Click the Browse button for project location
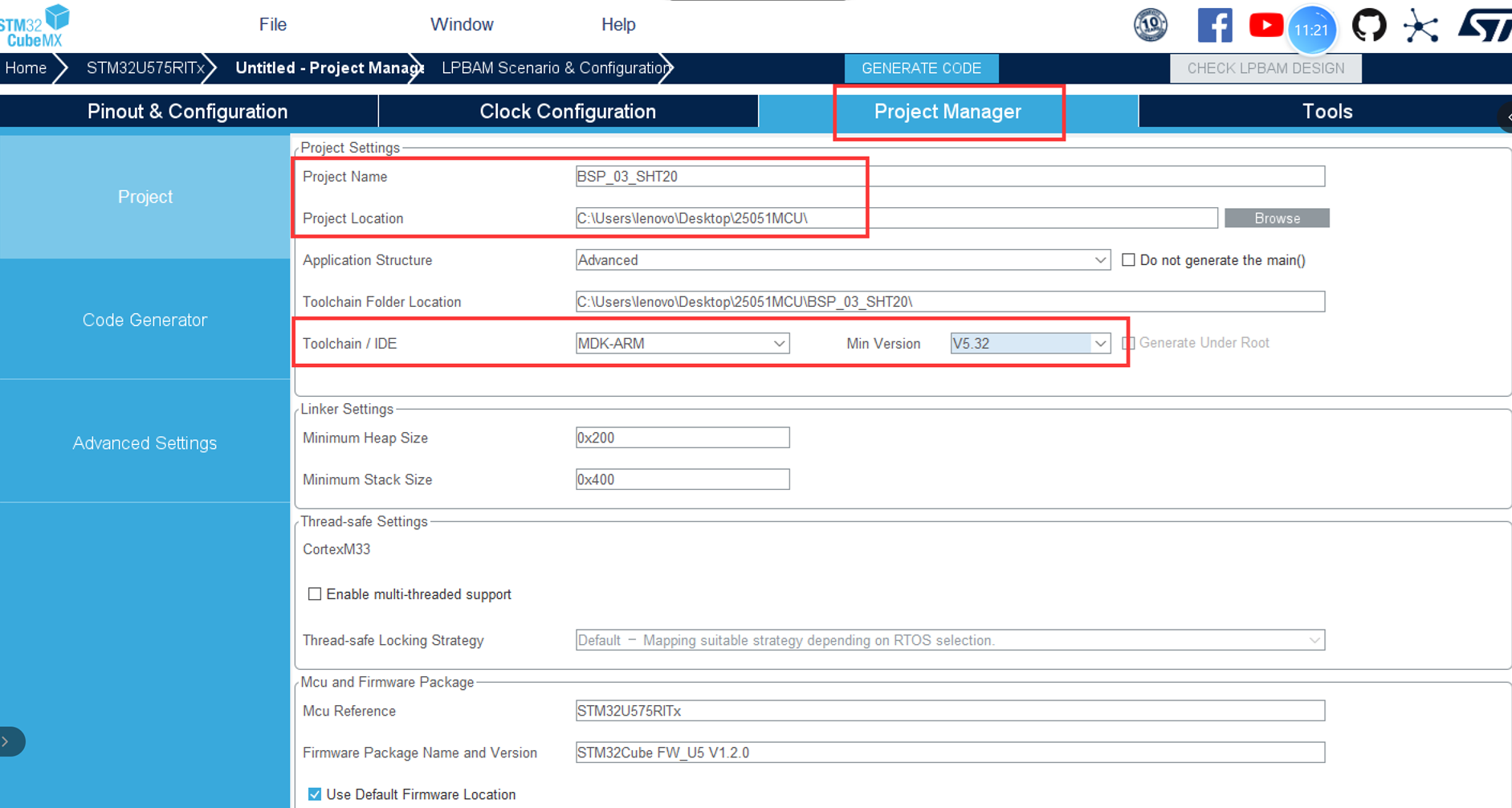 pos(1277,218)
